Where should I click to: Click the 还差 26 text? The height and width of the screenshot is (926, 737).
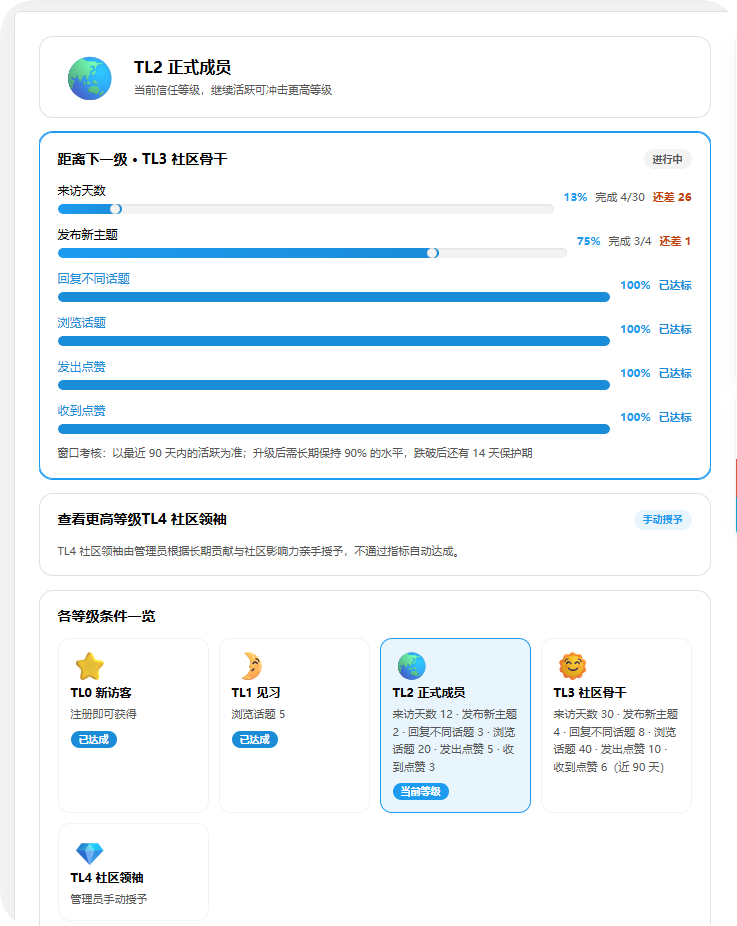[671, 197]
